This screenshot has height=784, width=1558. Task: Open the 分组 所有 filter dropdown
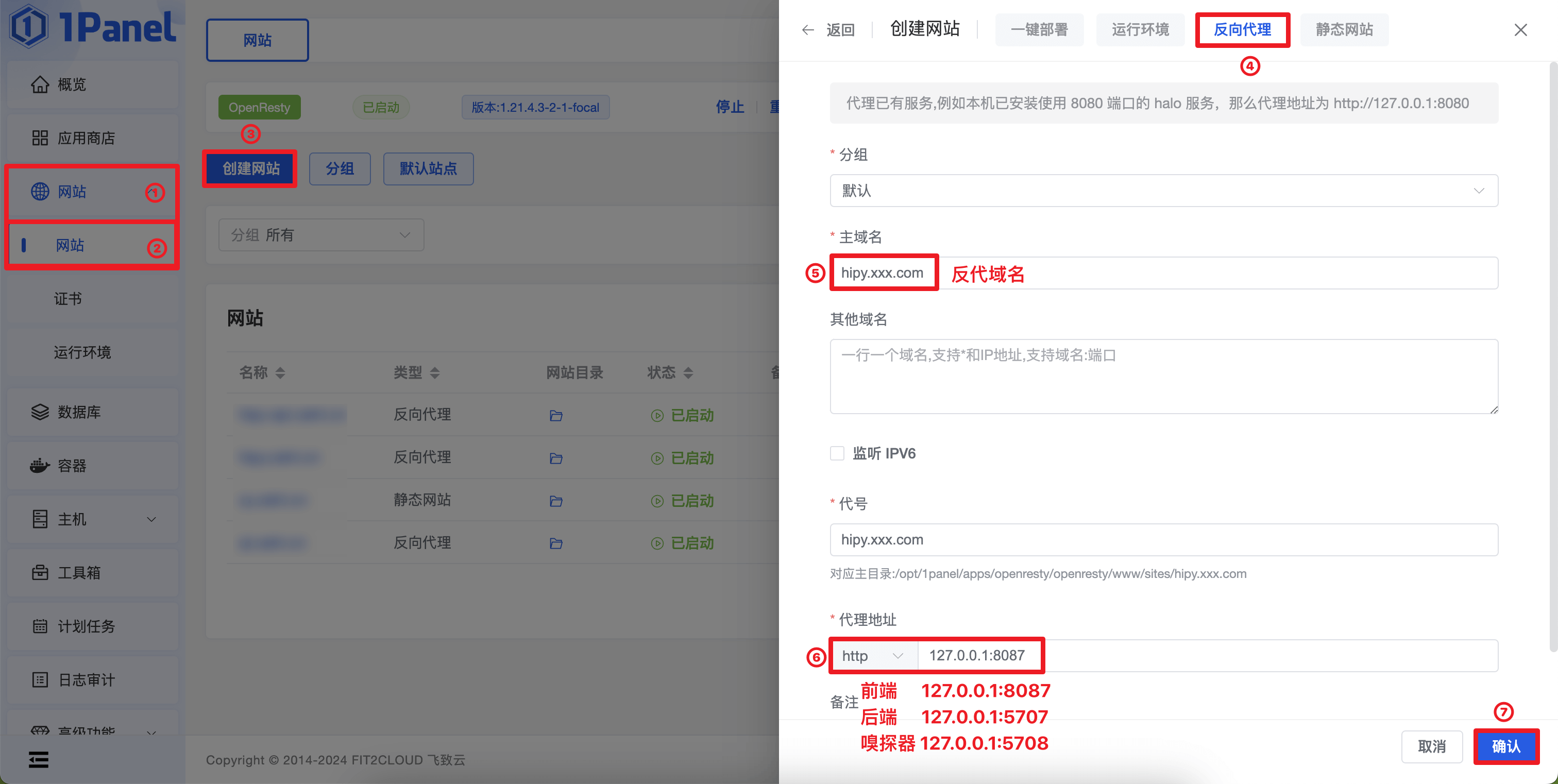click(x=321, y=235)
